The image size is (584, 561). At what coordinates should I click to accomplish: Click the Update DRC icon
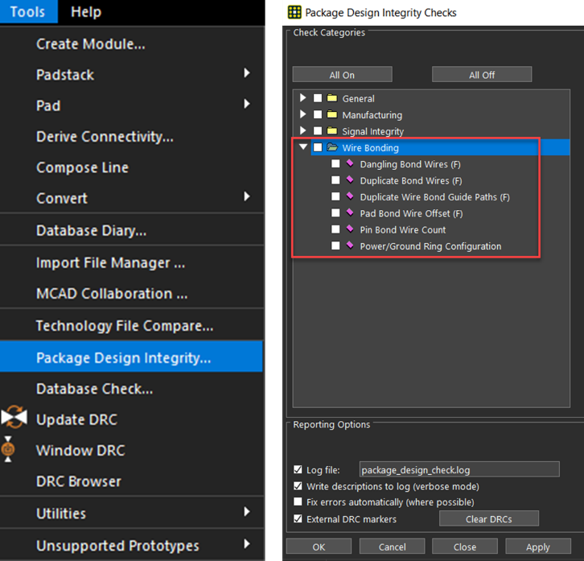(x=14, y=418)
